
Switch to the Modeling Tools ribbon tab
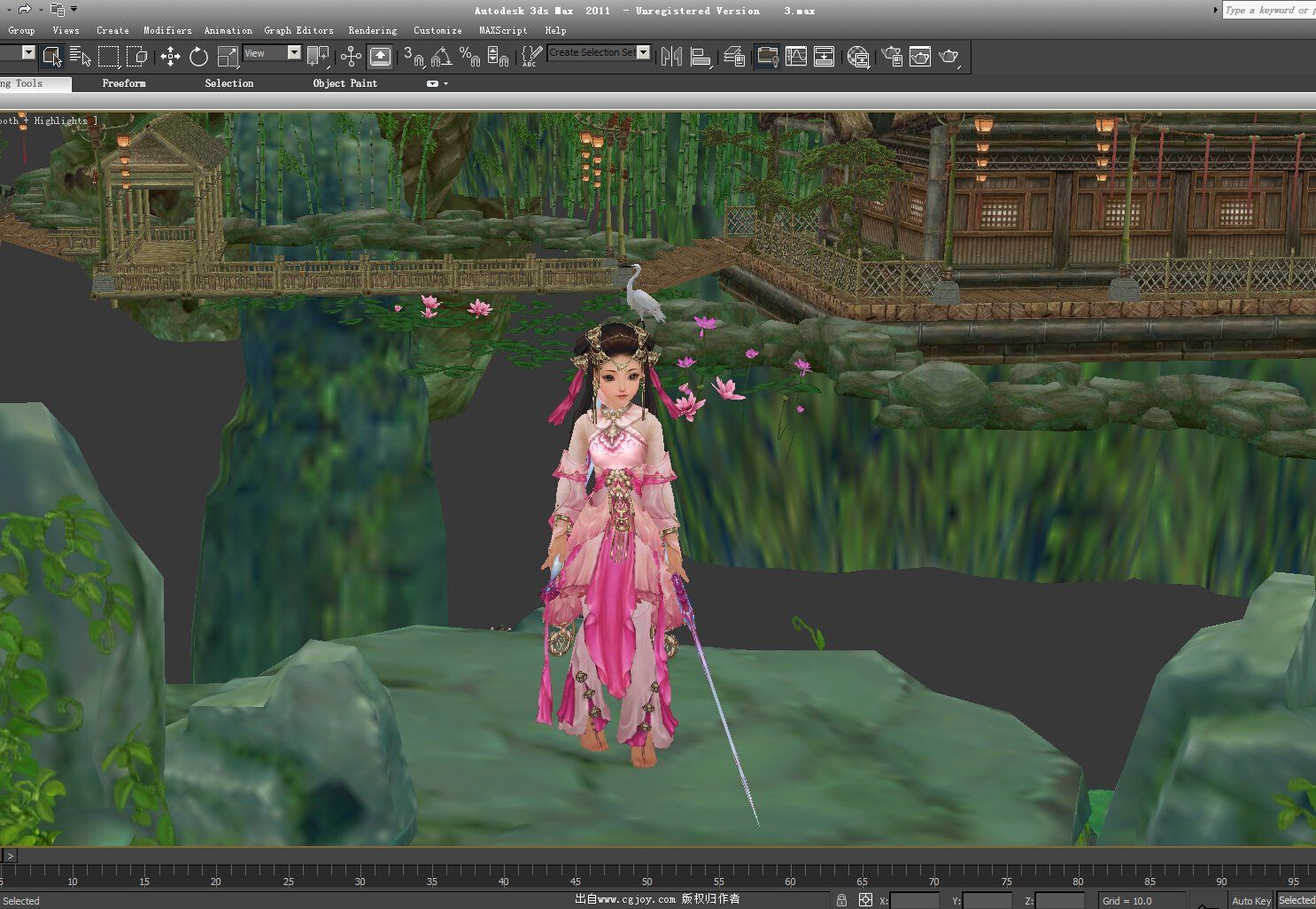point(34,83)
